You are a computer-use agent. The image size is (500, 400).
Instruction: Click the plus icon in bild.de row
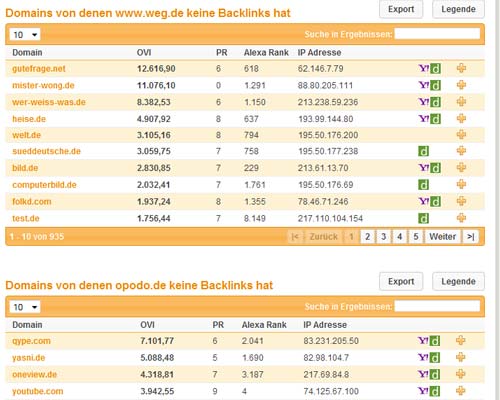click(x=461, y=167)
